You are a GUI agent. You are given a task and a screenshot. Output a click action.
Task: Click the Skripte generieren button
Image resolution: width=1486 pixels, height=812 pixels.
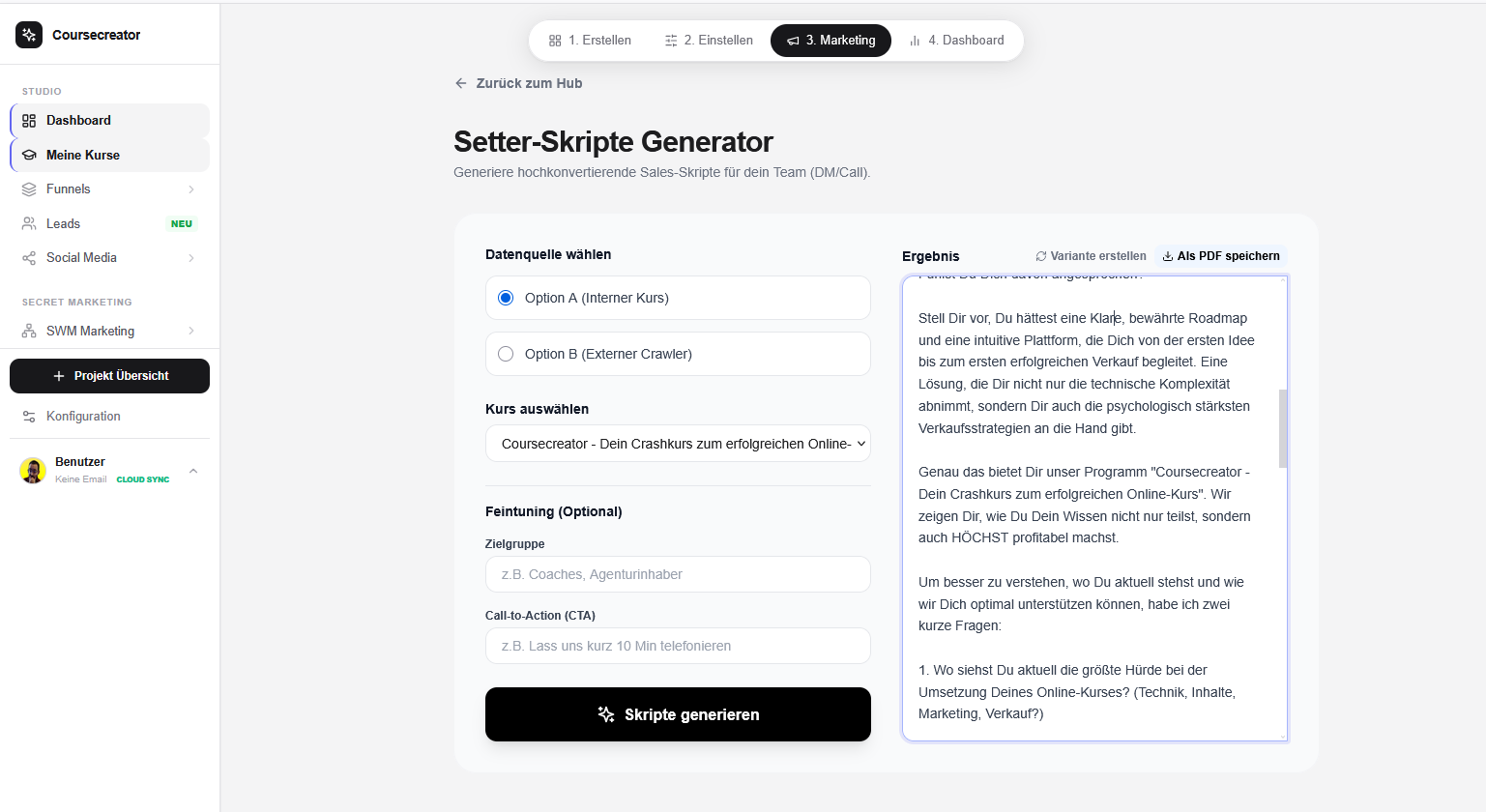coord(678,714)
